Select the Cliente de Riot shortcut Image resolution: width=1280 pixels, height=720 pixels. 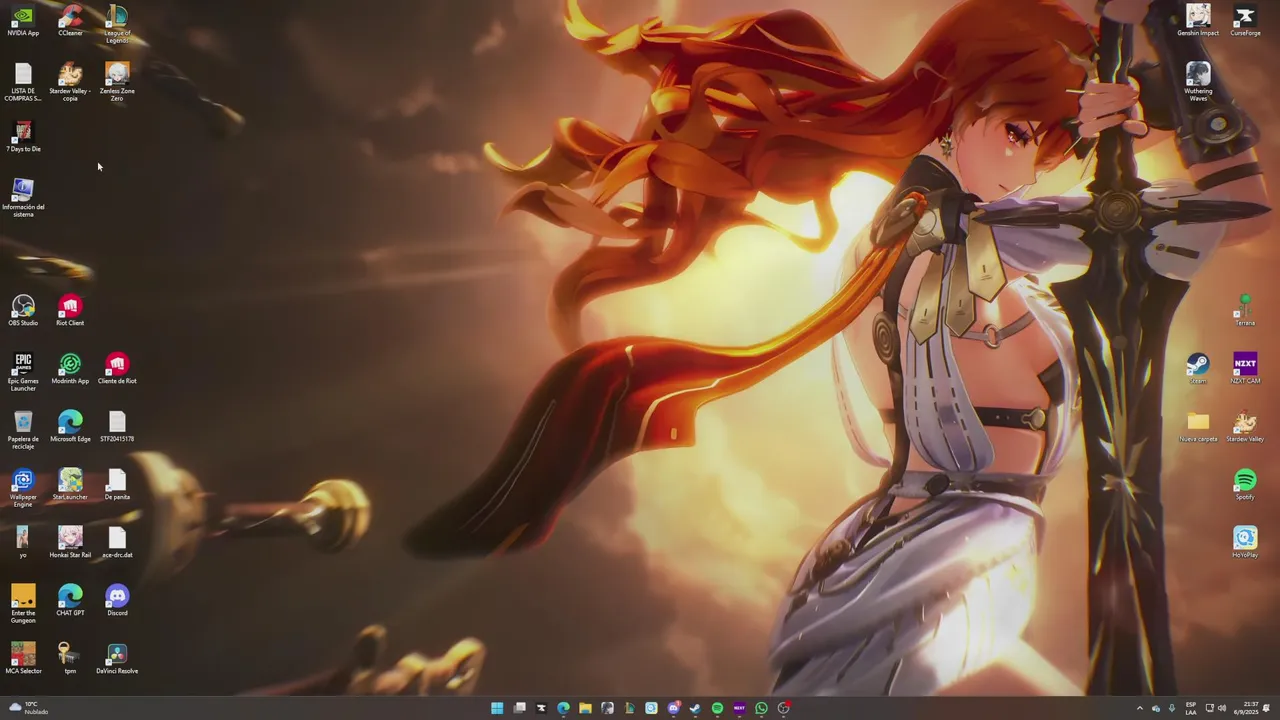coord(117,369)
